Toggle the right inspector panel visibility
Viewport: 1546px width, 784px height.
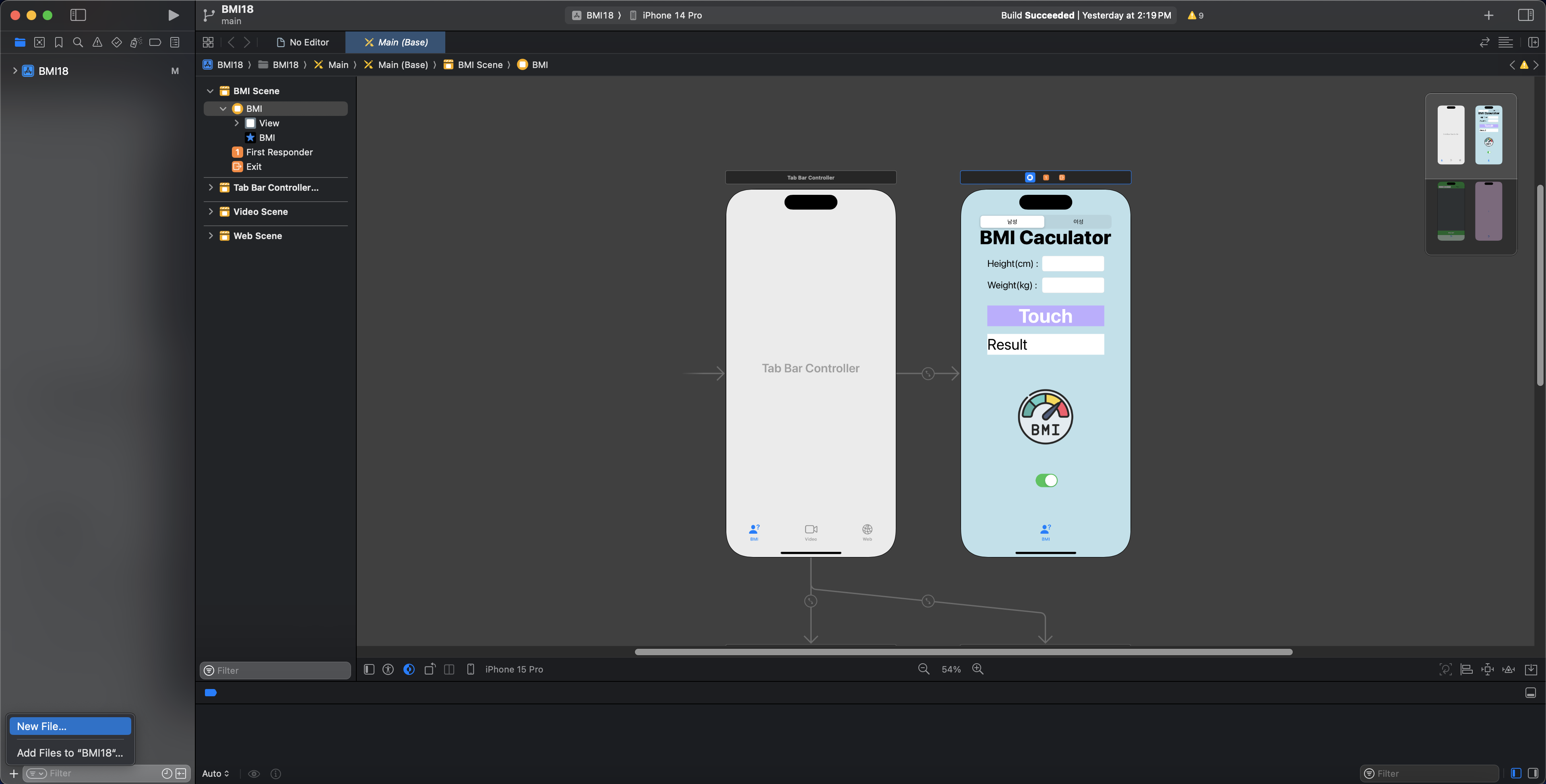(x=1525, y=15)
